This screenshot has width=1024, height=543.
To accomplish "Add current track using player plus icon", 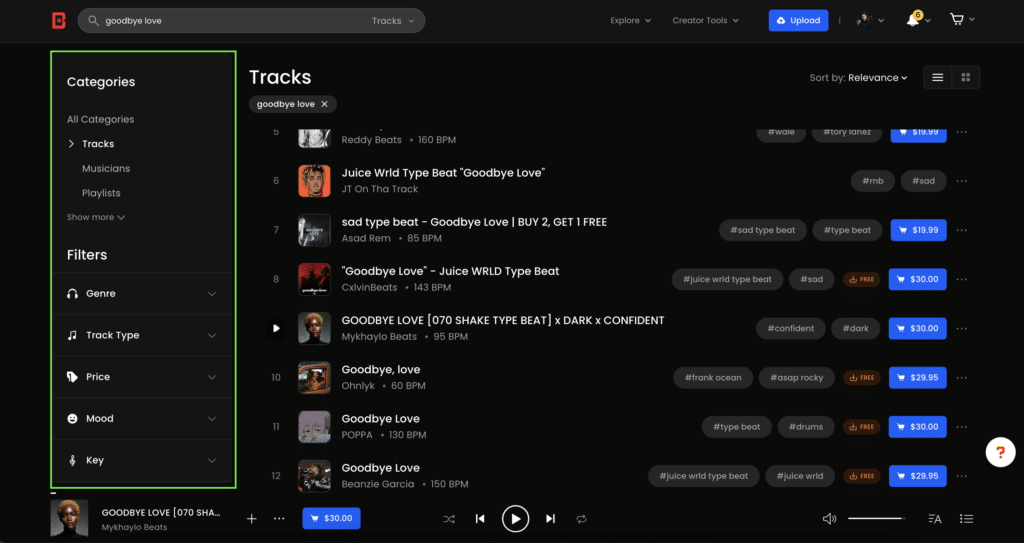I will point(251,519).
